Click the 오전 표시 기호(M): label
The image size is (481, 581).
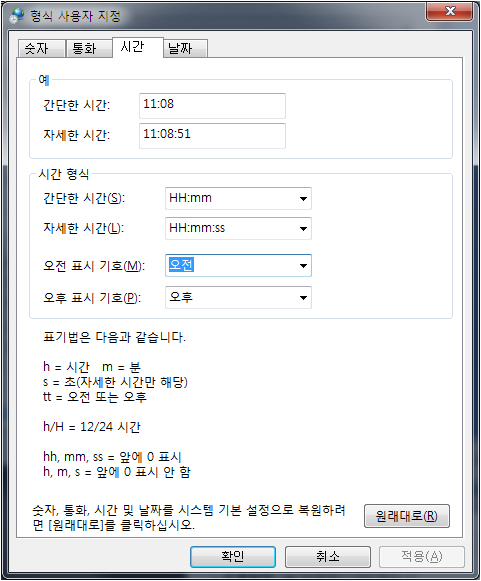tap(94, 266)
